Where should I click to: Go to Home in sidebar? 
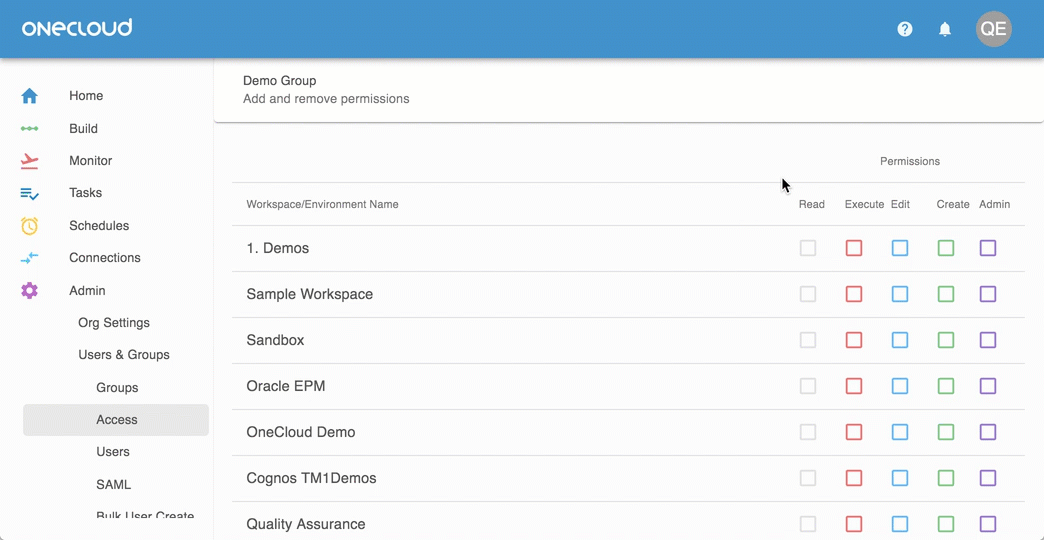point(86,96)
